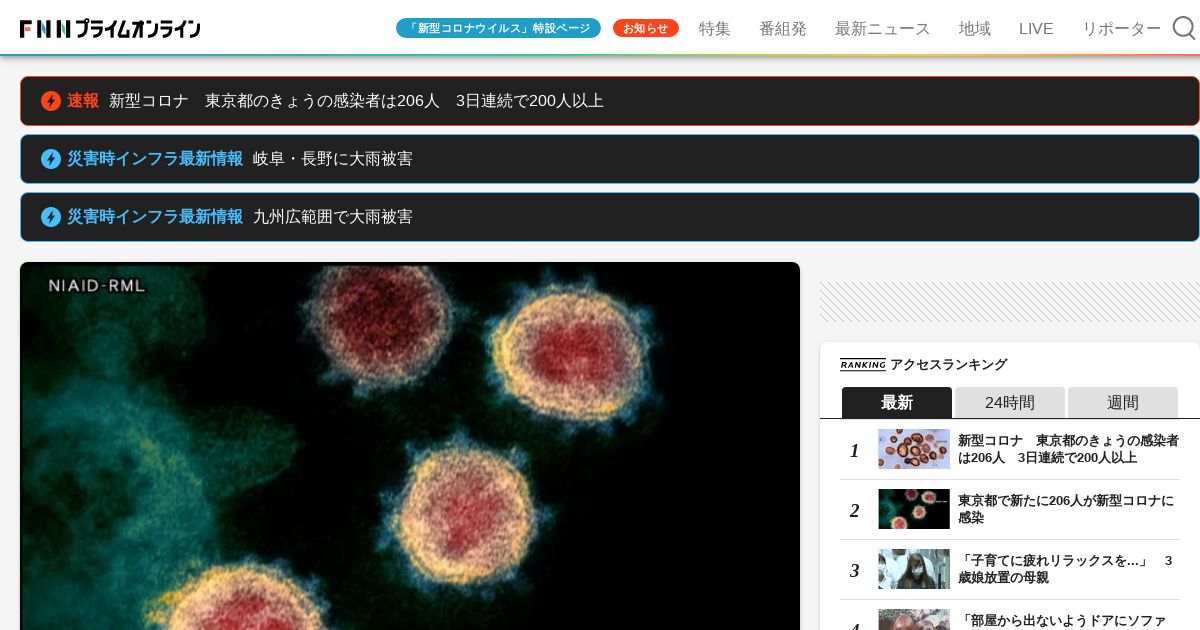This screenshot has width=1200, height=630.
Task: Open thumbnail of rank 3 article
Action: (x=914, y=569)
